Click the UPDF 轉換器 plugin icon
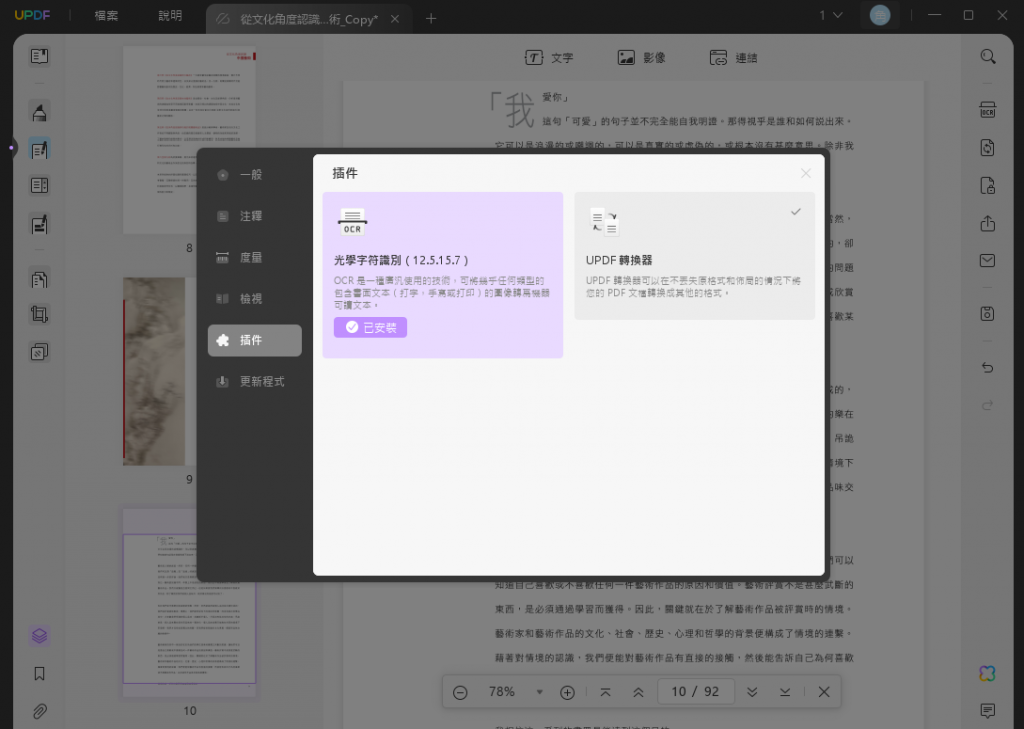 [x=604, y=222]
